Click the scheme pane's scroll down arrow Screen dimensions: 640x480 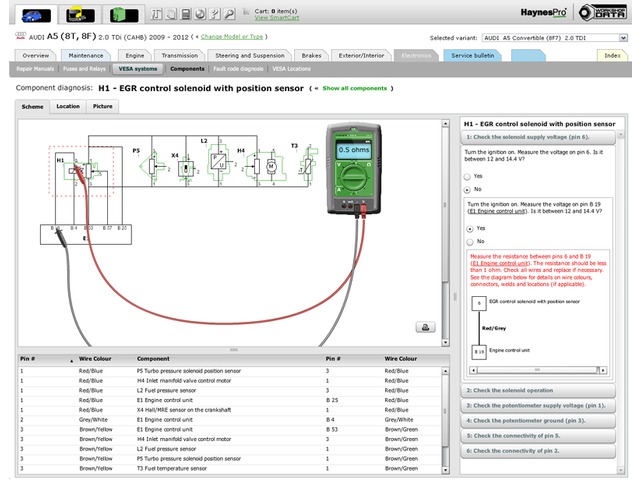tap(445, 343)
